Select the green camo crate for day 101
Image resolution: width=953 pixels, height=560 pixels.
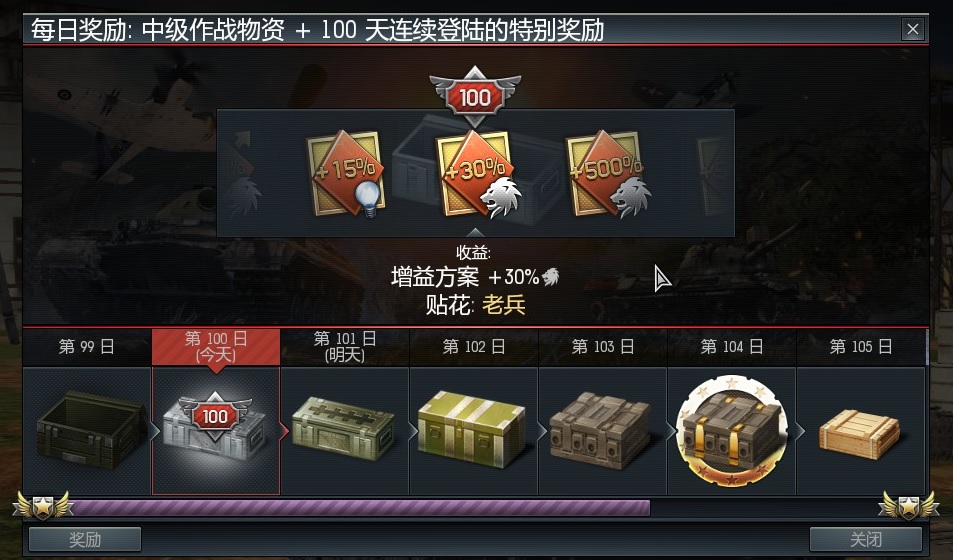pyautogui.click(x=343, y=429)
